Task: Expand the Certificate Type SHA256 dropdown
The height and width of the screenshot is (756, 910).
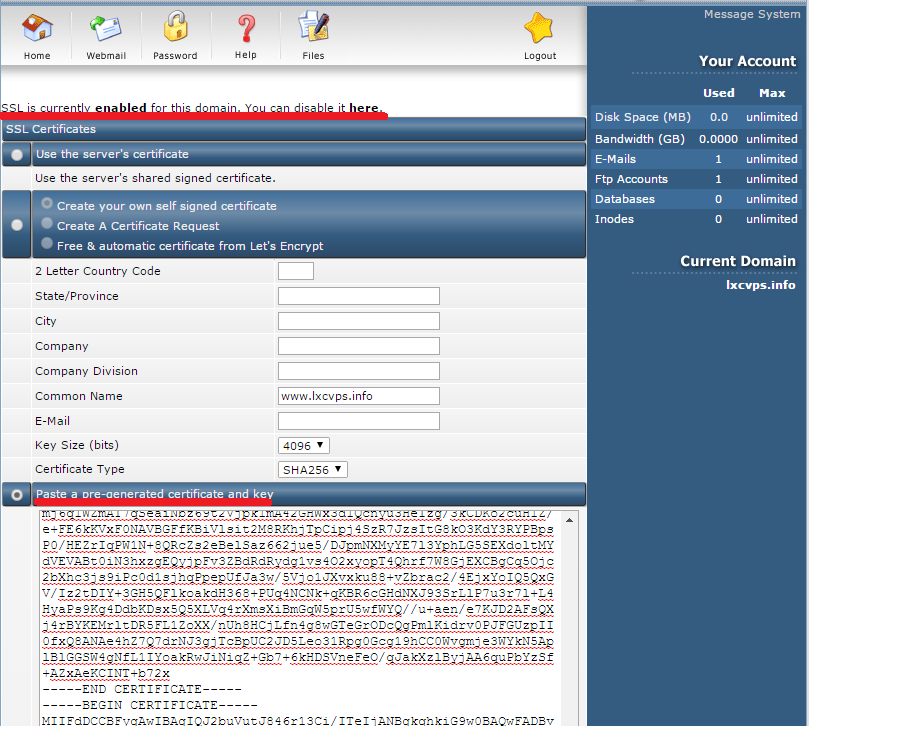Action: coord(312,469)
